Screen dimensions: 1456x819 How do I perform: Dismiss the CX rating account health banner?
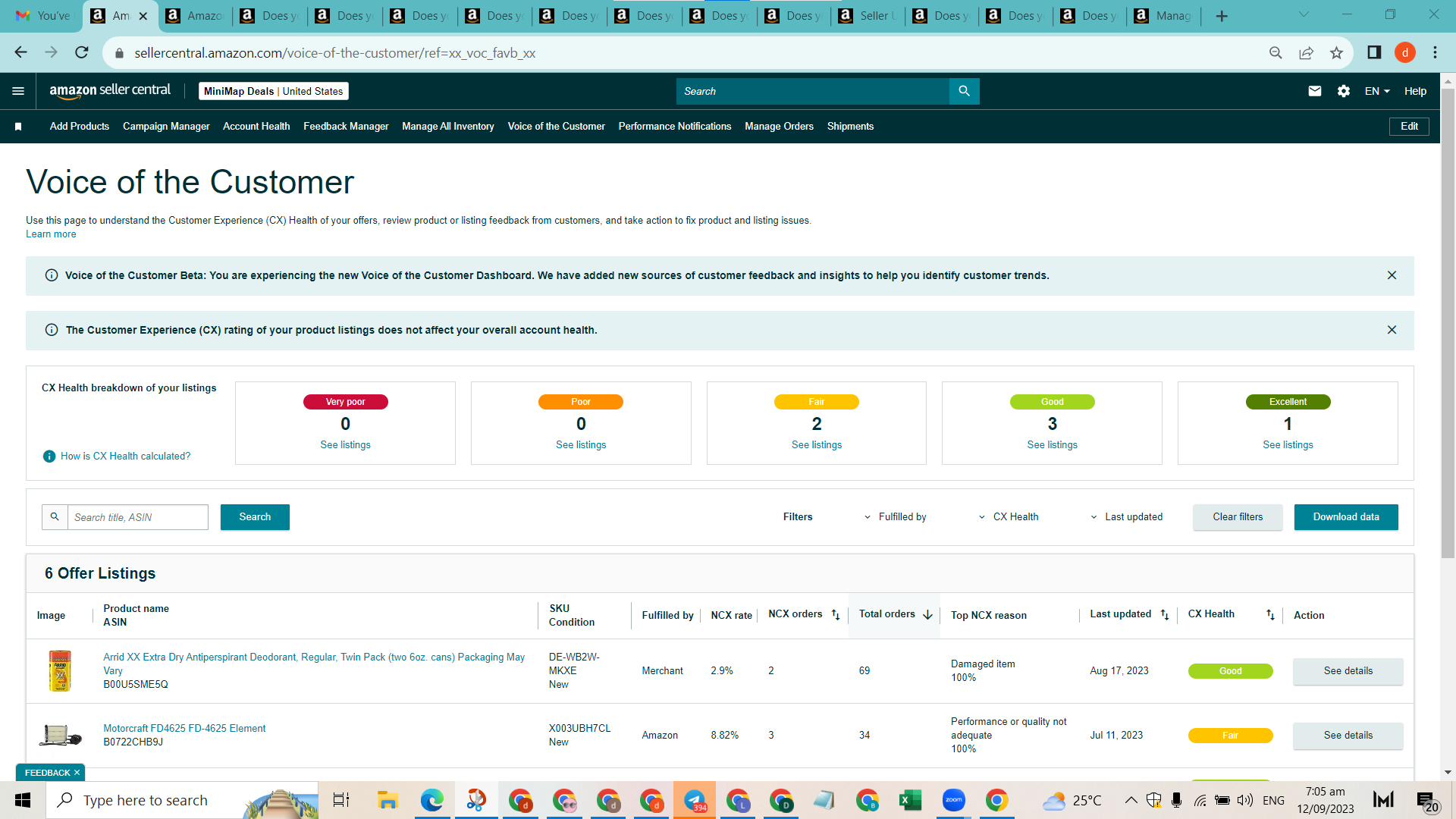[x=1392, y=330]
